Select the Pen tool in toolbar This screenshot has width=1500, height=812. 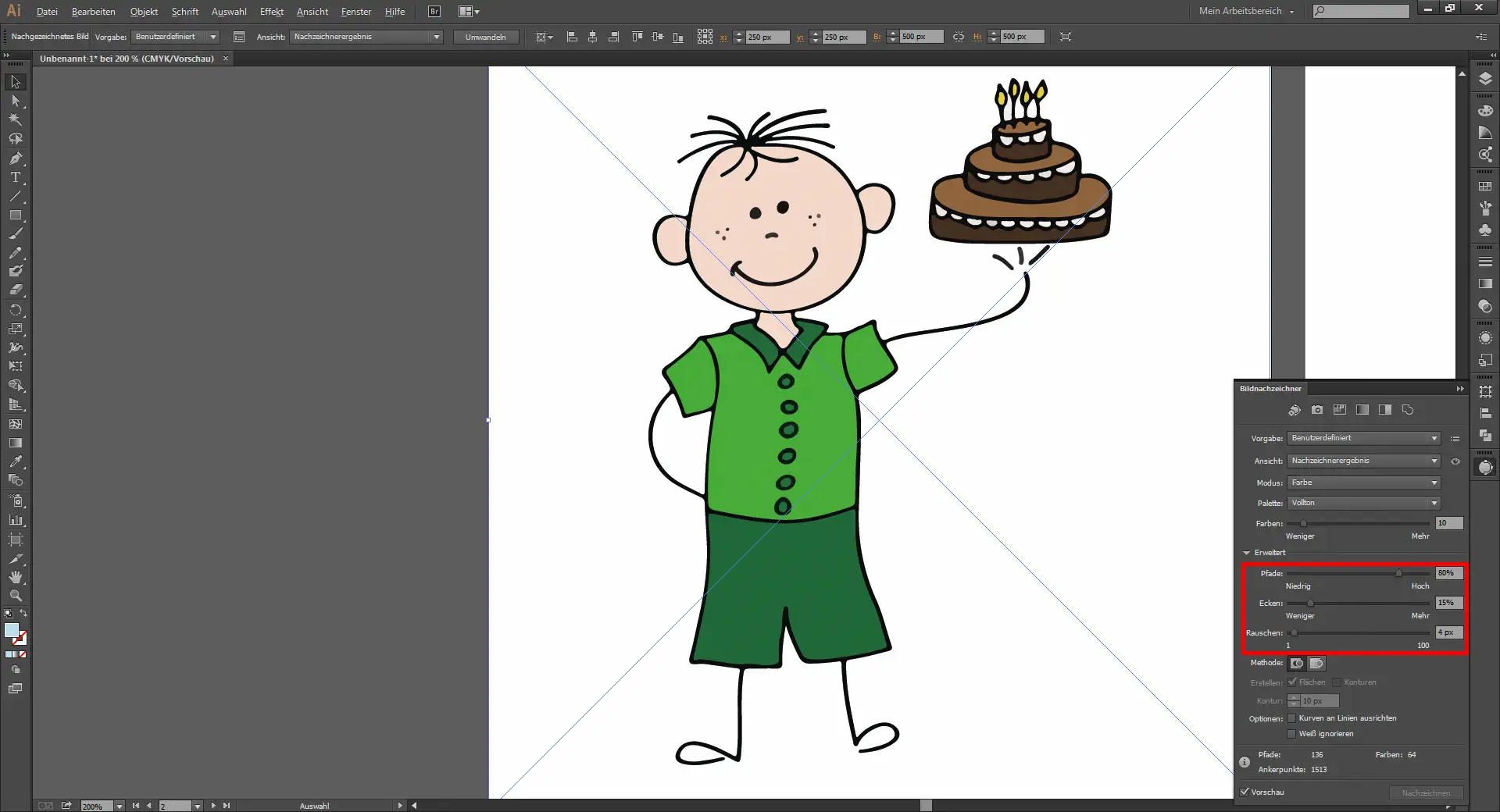coord(15,158)
